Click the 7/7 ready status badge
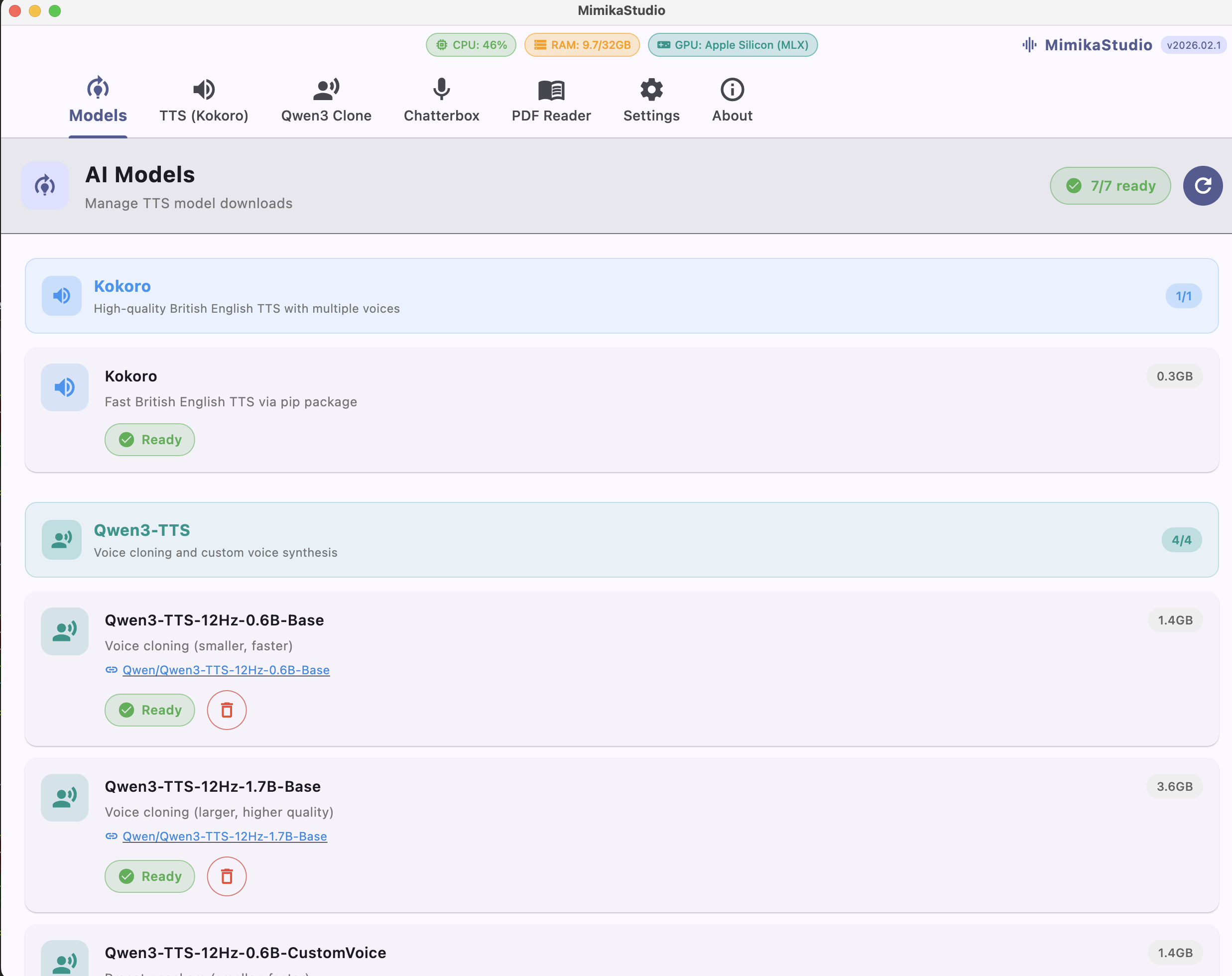 click(x=1109, y=186)
